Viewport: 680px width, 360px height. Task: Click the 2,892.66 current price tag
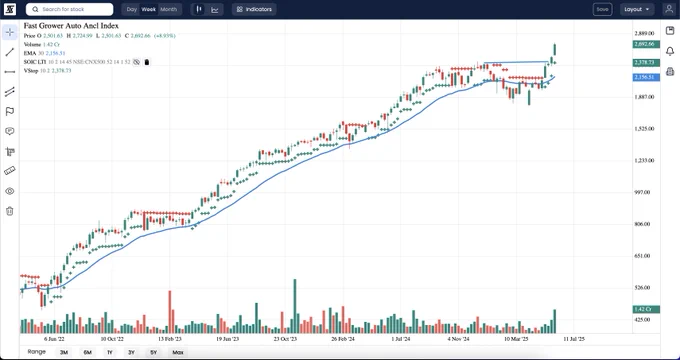[x=646, y=44]
